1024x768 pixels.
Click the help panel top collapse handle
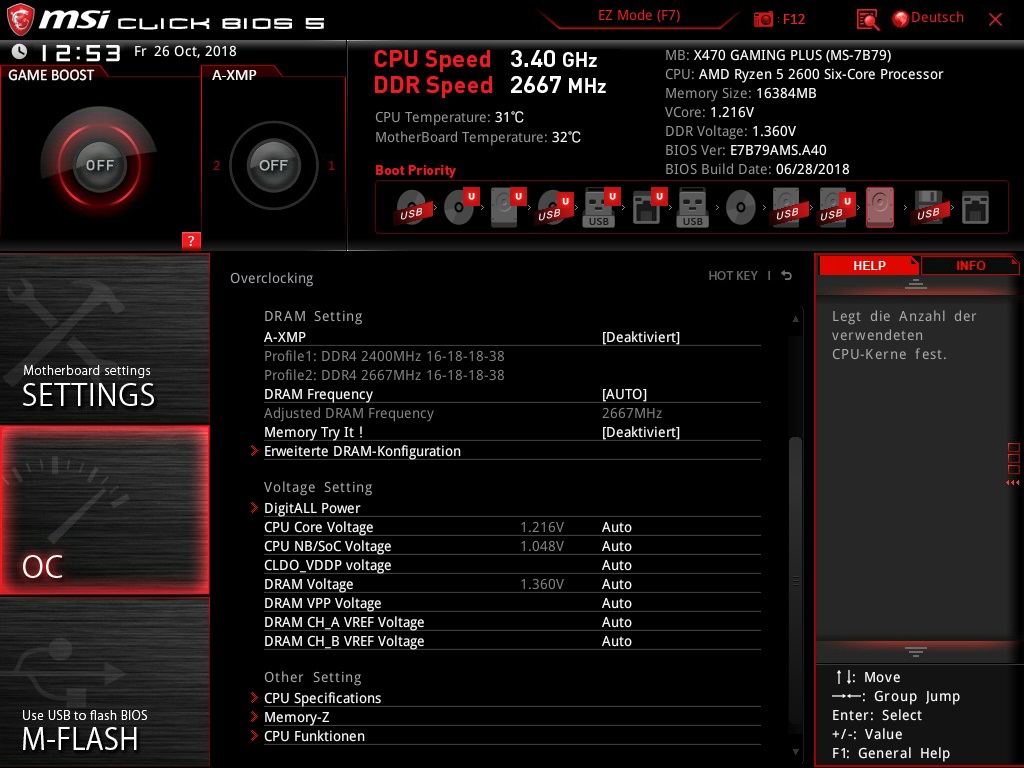coord(916,284)
